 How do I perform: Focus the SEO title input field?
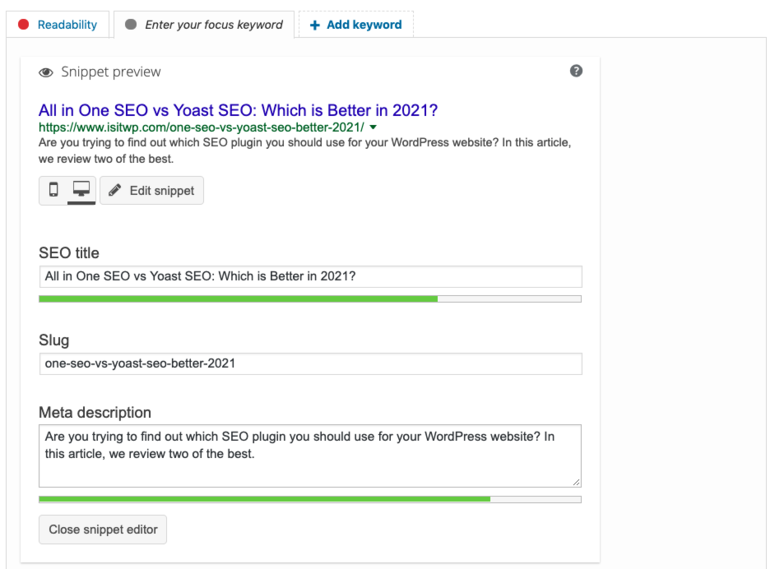tap(310, 276)
